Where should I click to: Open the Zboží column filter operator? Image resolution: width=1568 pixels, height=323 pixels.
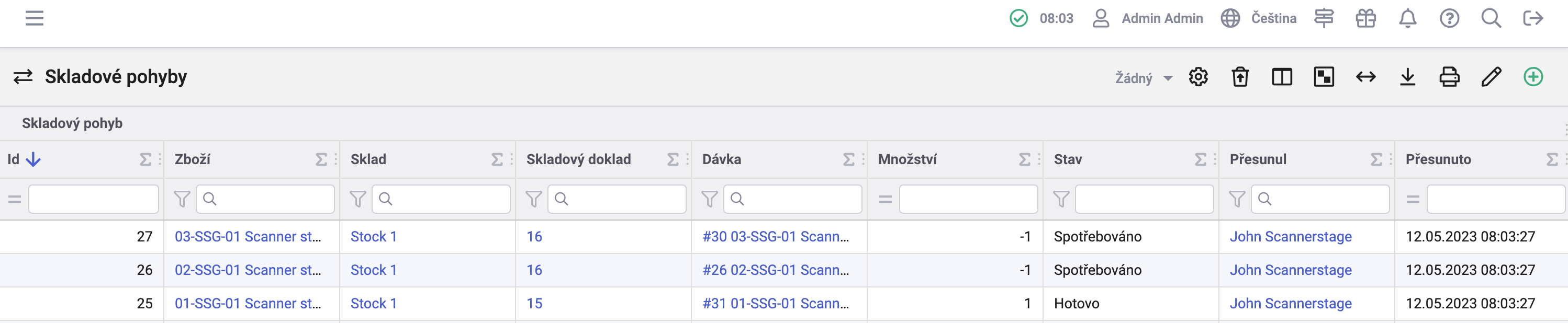point(182,199)
